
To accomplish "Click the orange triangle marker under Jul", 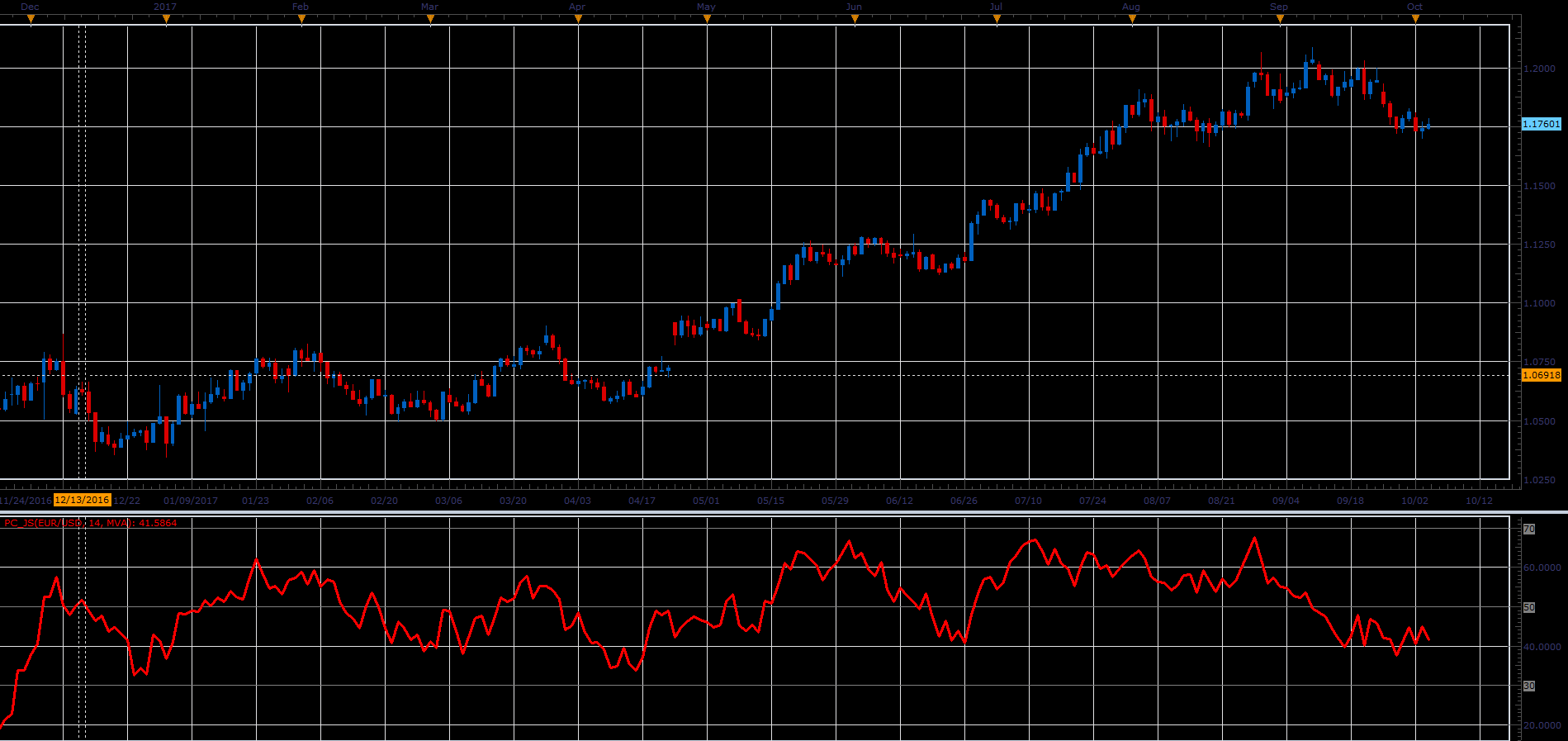I will pos(997,19).
